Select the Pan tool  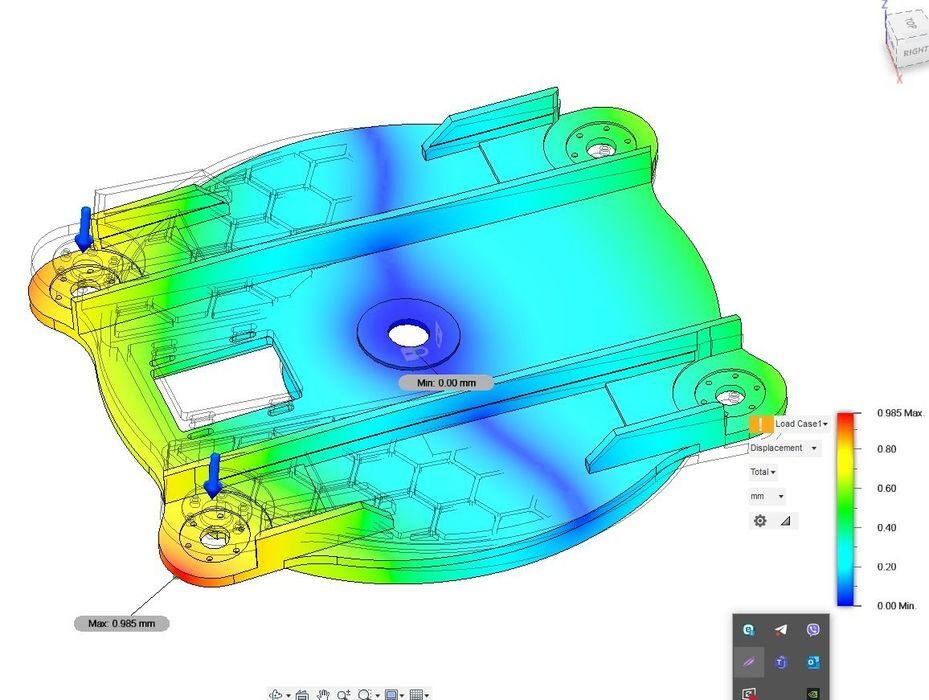[324, 693]
